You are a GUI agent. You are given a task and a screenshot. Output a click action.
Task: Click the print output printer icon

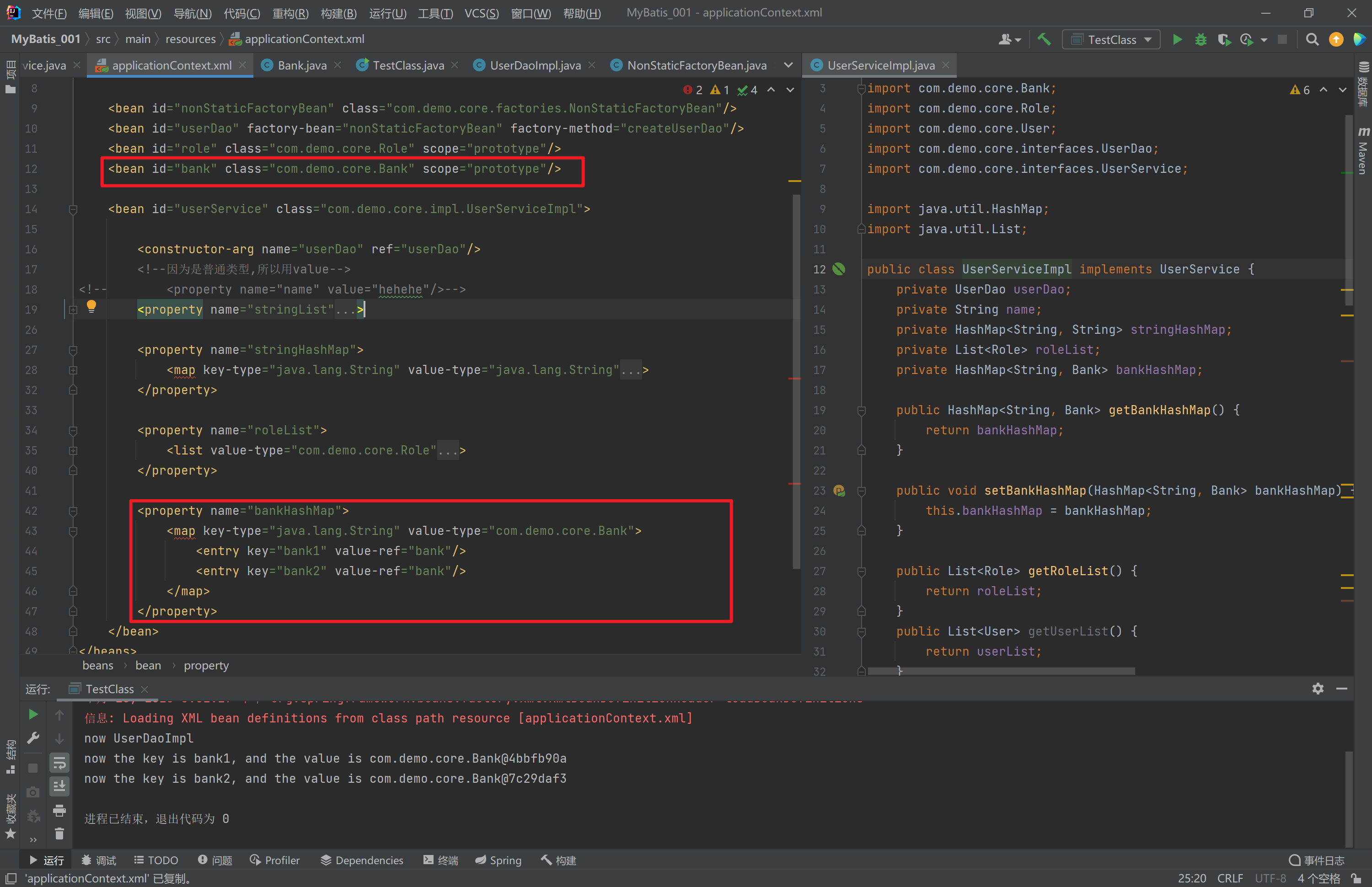click(x=59, y=810)
